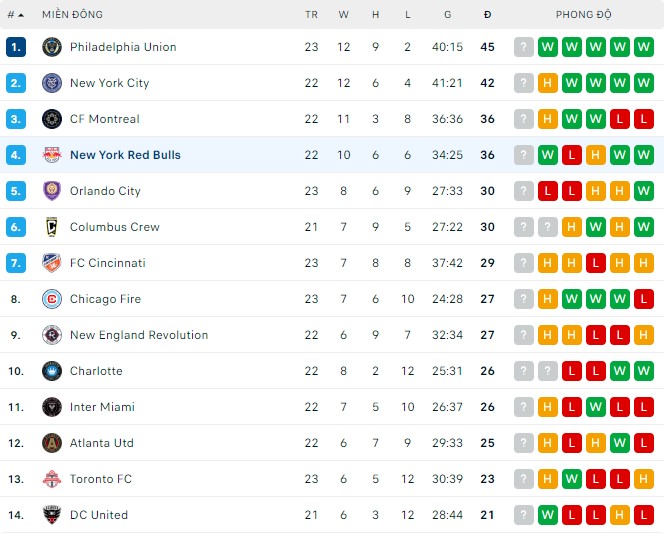Screen dimensions: 664x535
Task: Sort table by the # rank column
Action: (x=15, y=15)
